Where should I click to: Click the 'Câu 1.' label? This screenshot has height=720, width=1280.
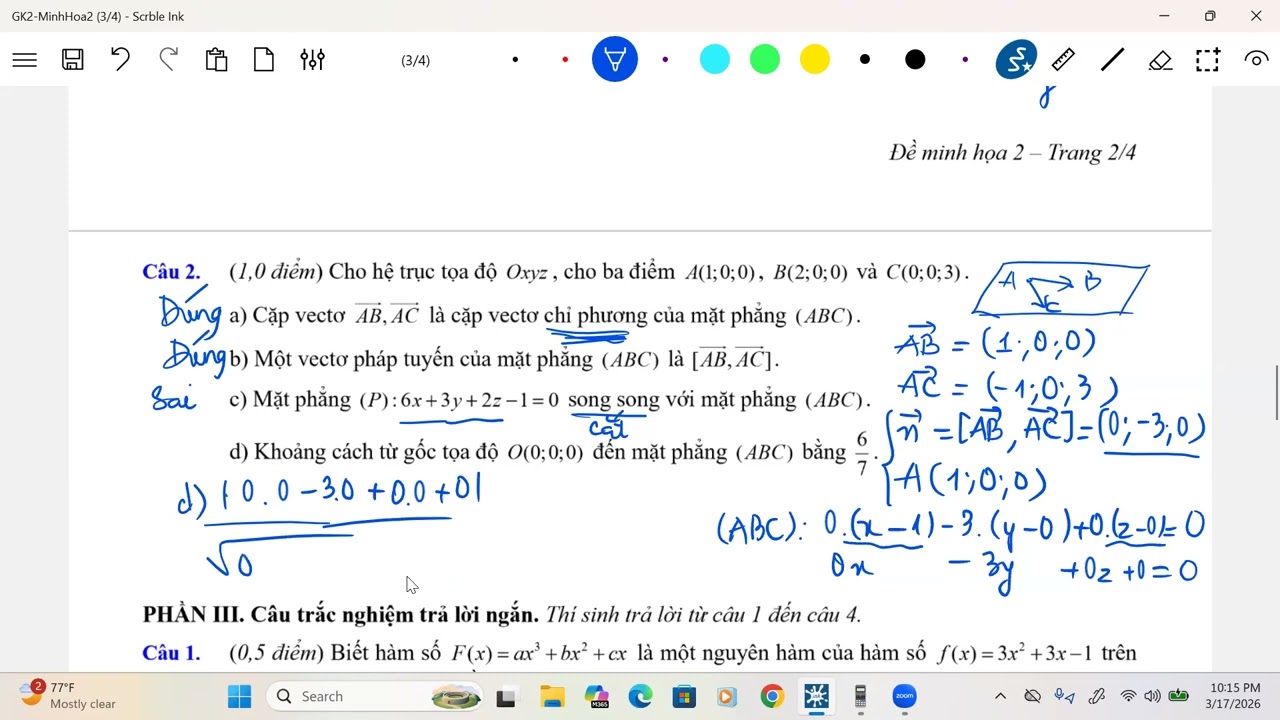[171, 653]
